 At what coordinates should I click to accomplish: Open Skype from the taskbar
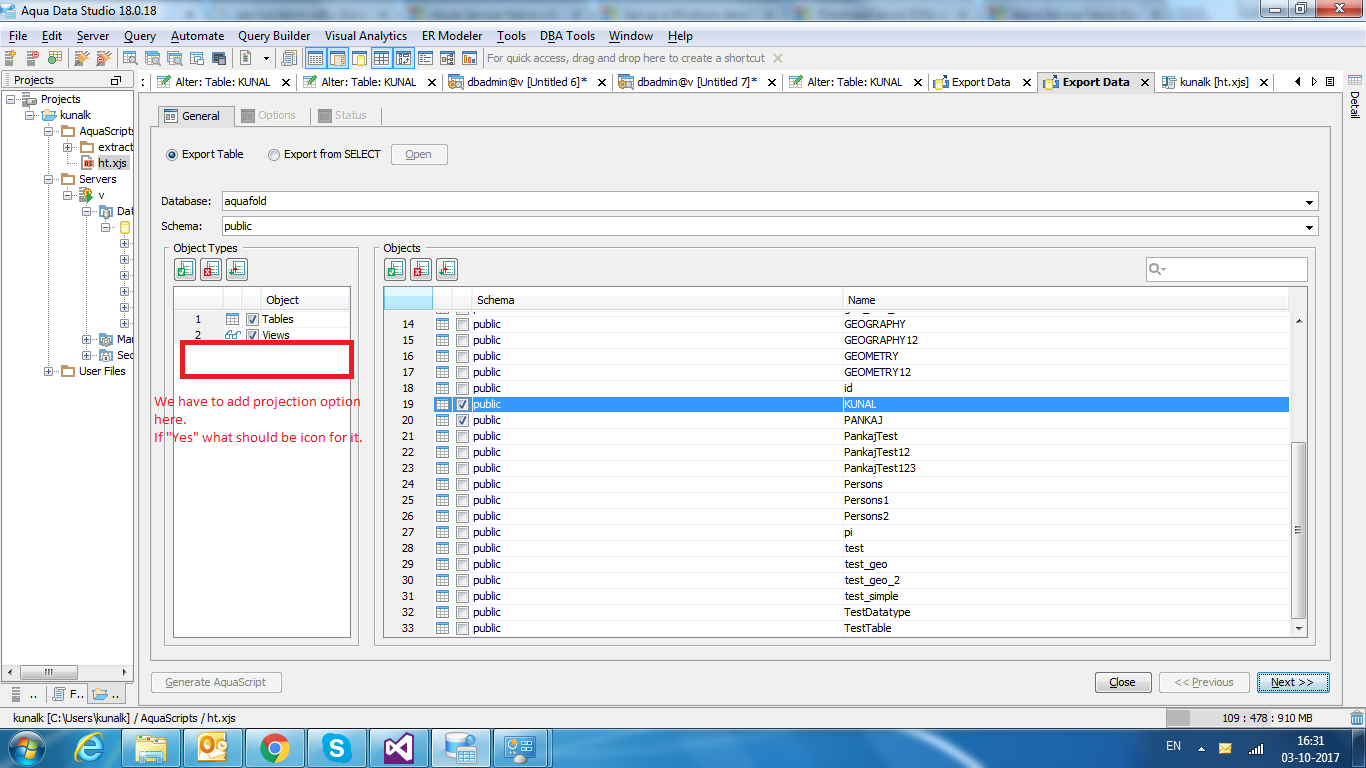pos(336,747)
